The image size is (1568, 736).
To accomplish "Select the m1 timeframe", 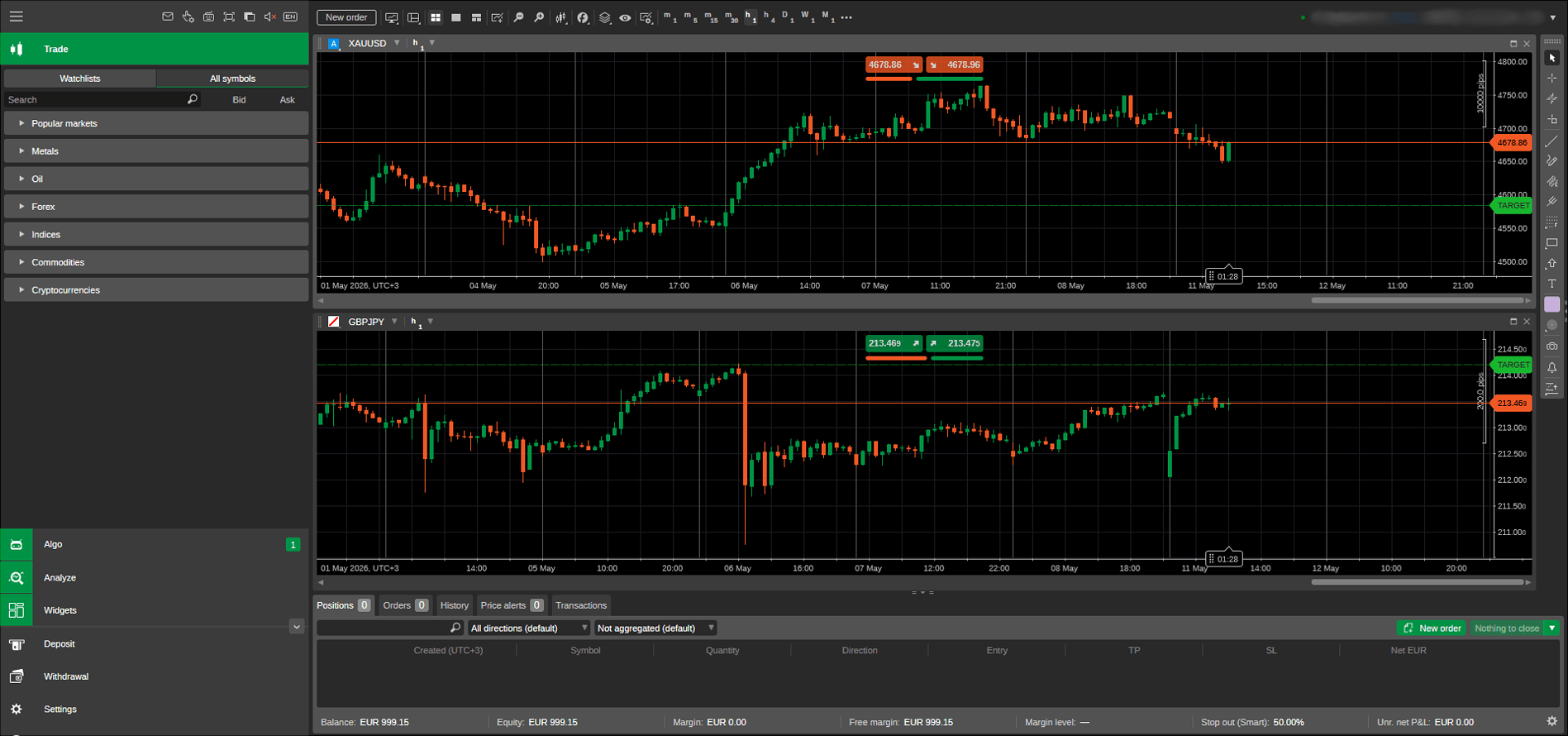I will tap(670, 17).
